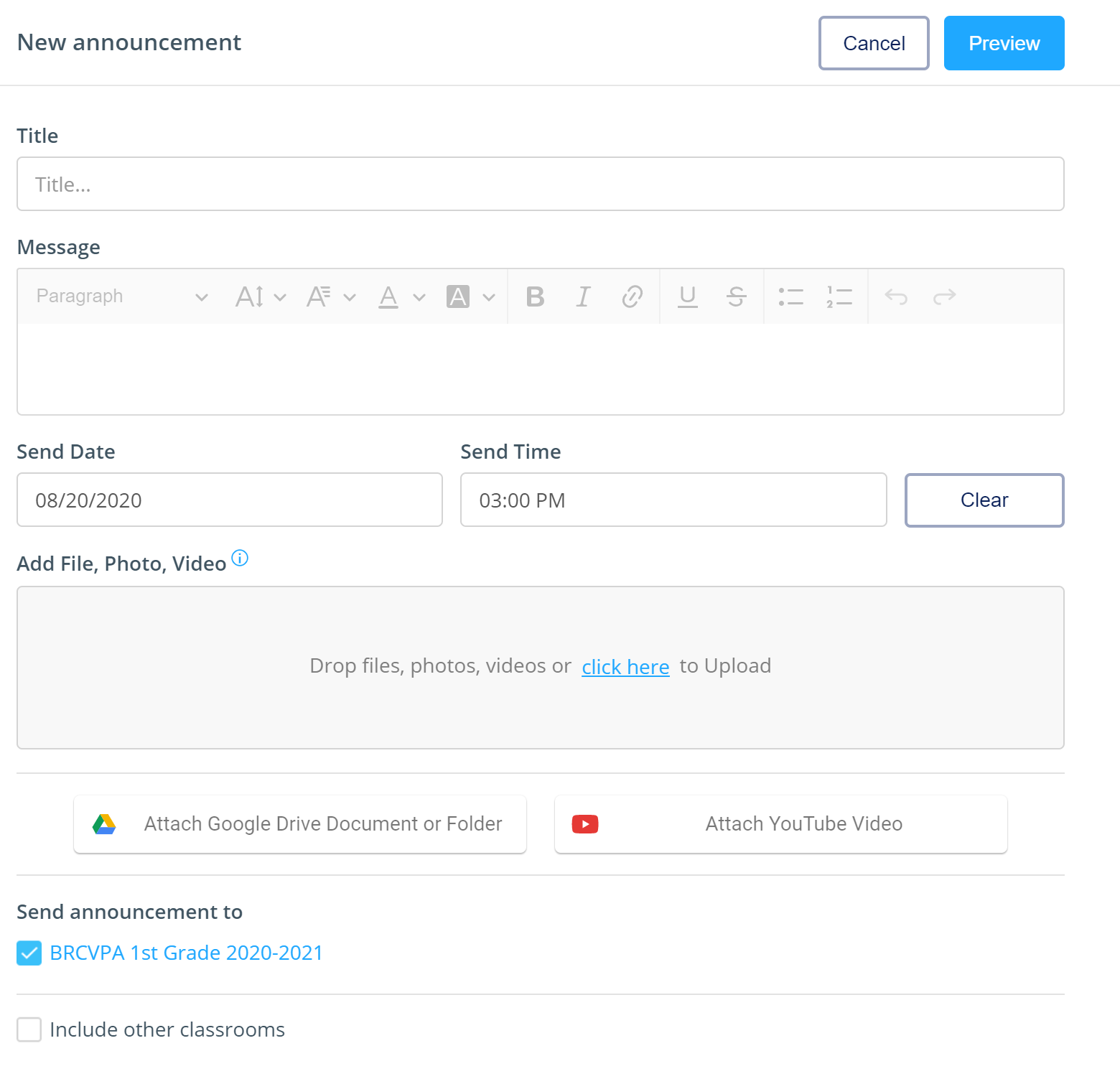Image resolution: width=1120 pixels, height=1084 pixels.
Task: Click the file drop zone area
Action: click(x=541, y=668)
